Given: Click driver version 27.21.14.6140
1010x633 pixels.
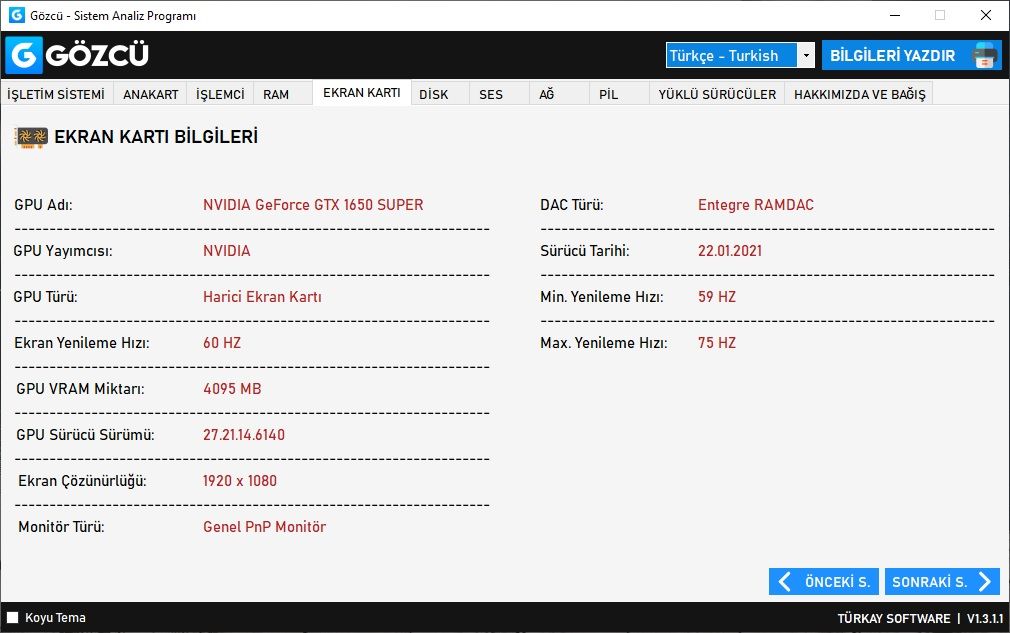Looking at the screenshot, I should pyautogui.click(x=244, y=435).
